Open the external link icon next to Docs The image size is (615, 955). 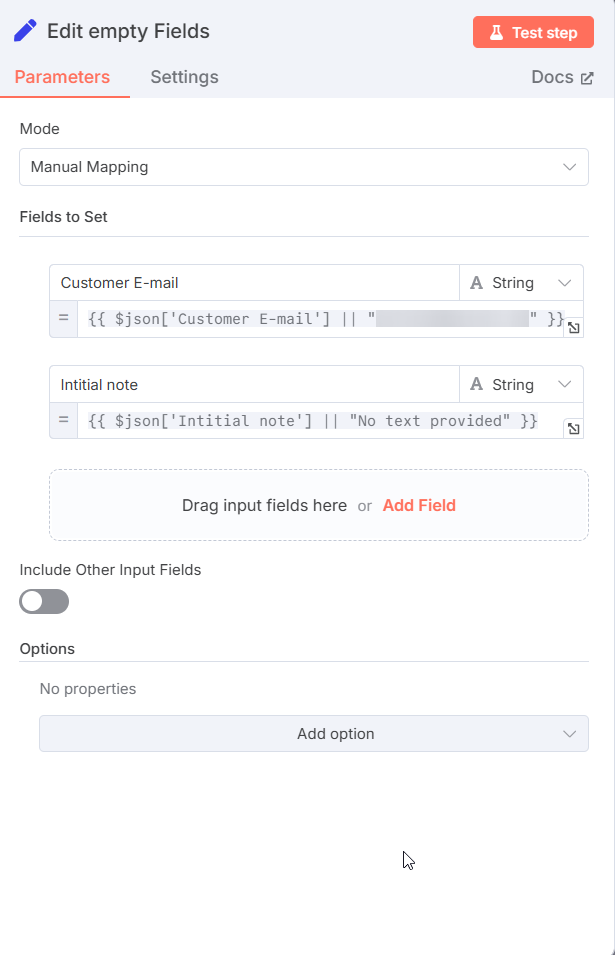(x=587, y=78)
